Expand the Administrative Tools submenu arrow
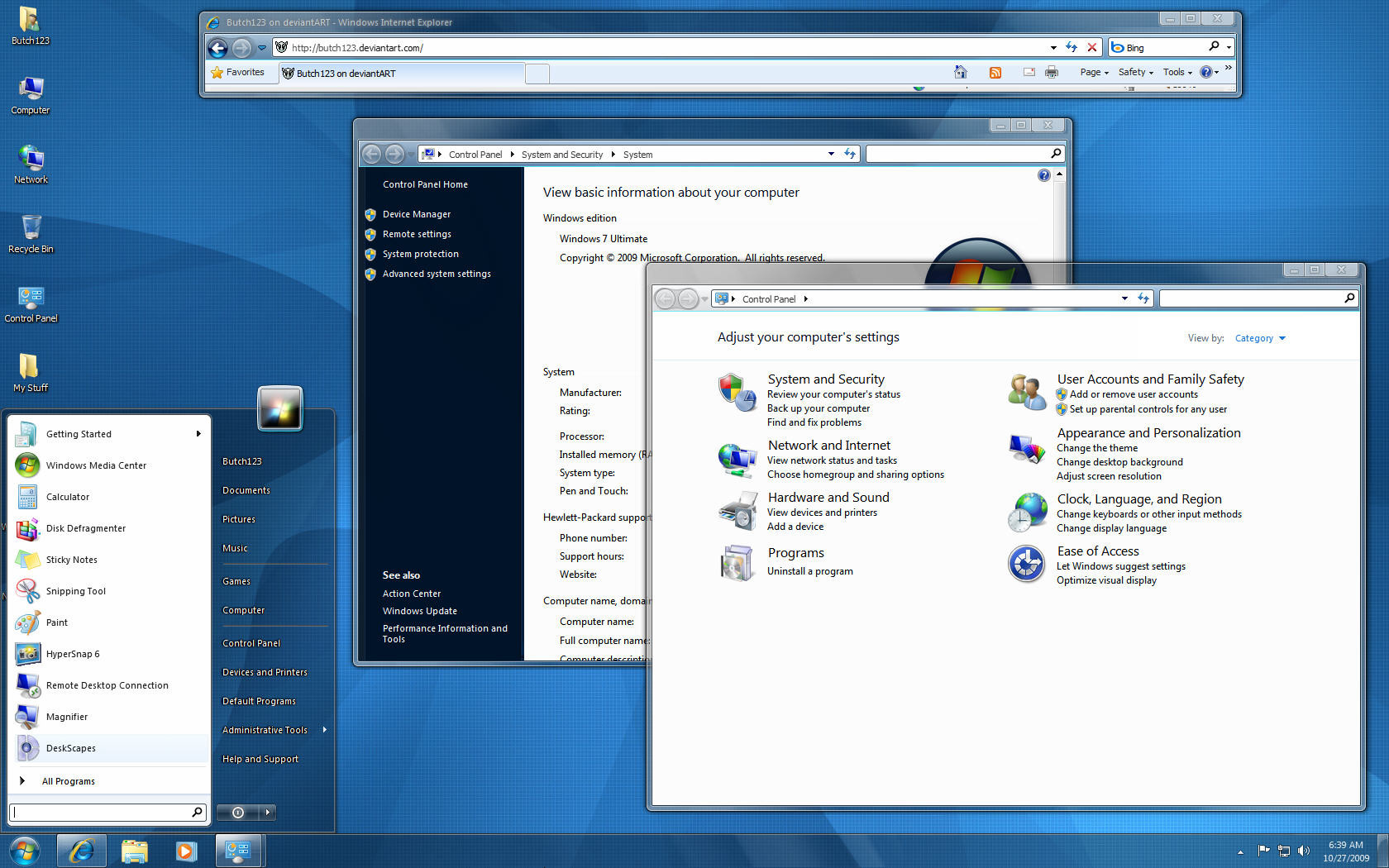 tap(324, 729)
